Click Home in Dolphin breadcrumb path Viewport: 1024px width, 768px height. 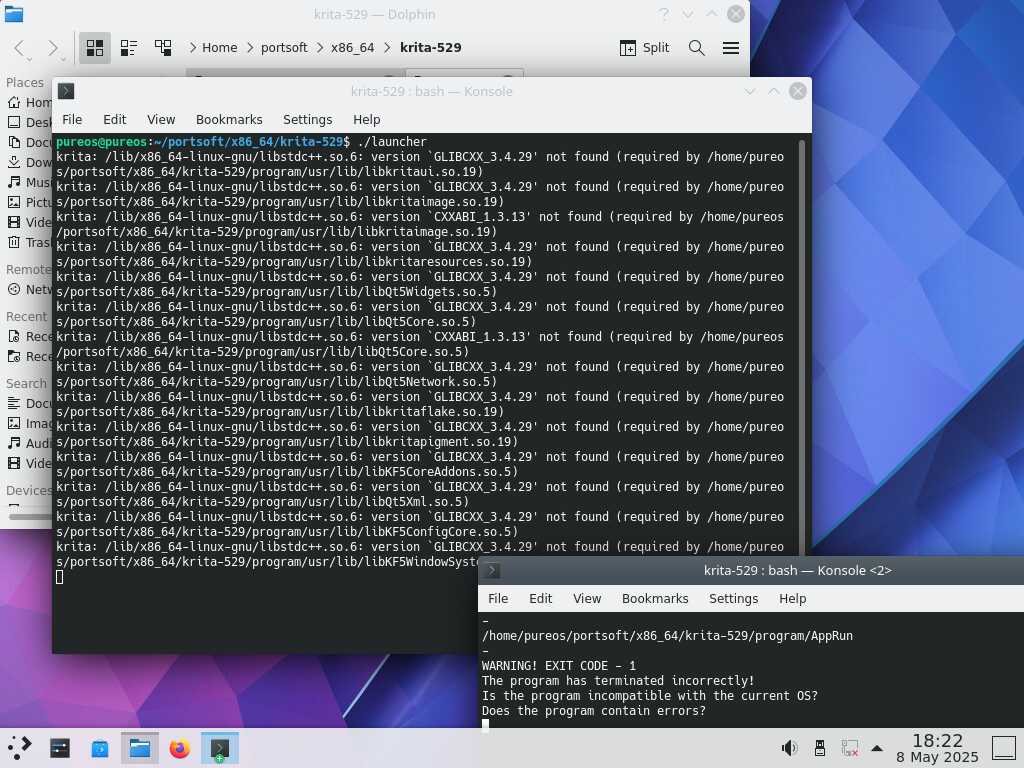pos(219,48)
